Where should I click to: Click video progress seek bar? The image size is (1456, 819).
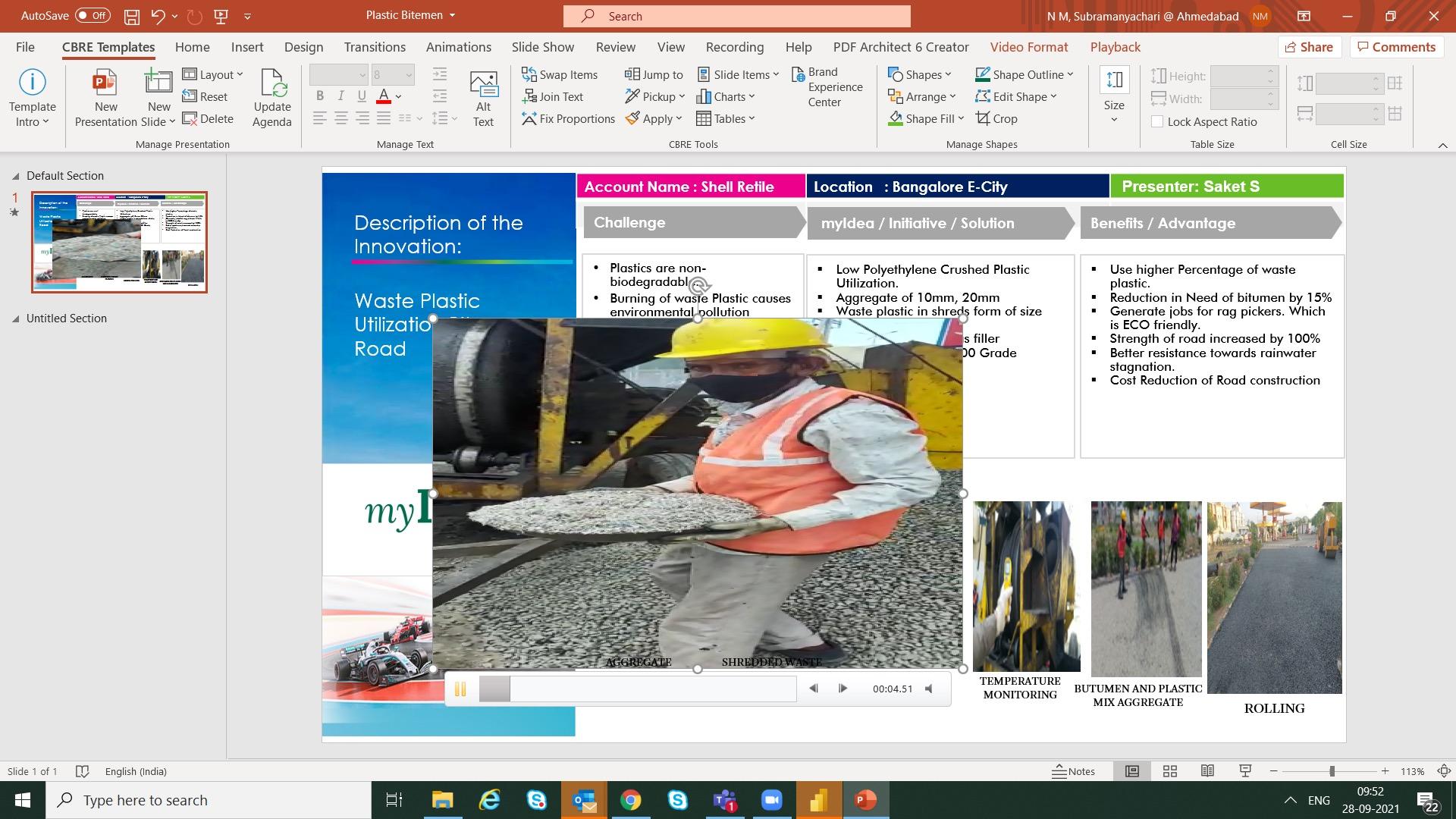pyautogui.click(x=638, y=689)
